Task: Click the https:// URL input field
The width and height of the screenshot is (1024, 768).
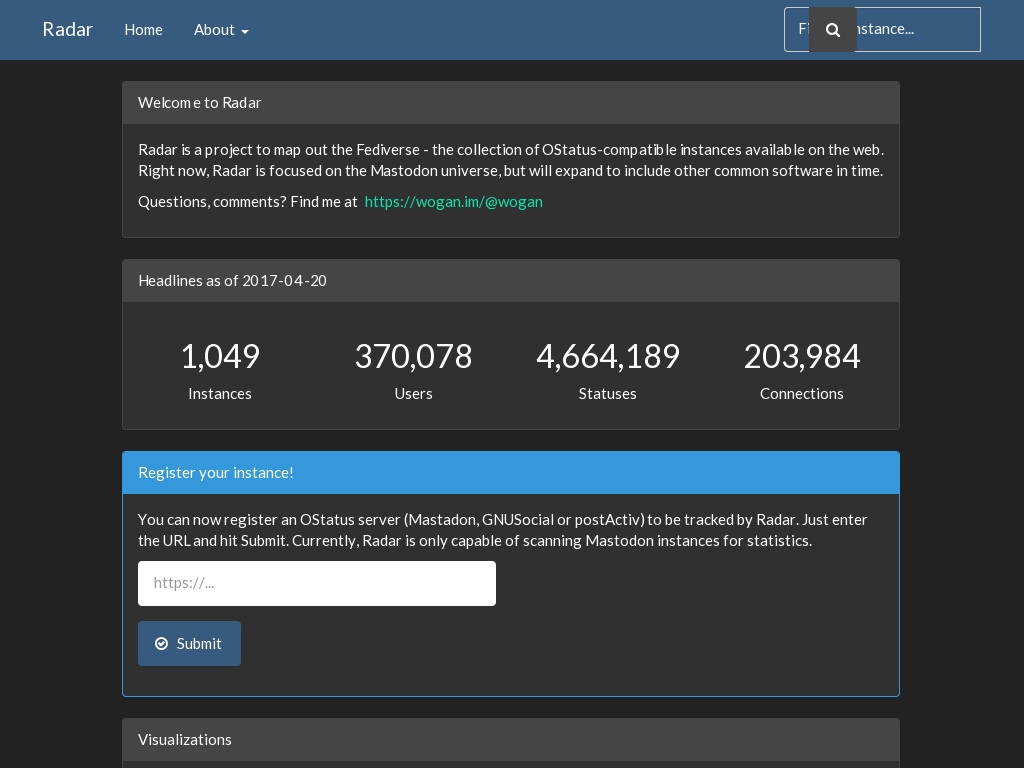Action: pos(317,583)
